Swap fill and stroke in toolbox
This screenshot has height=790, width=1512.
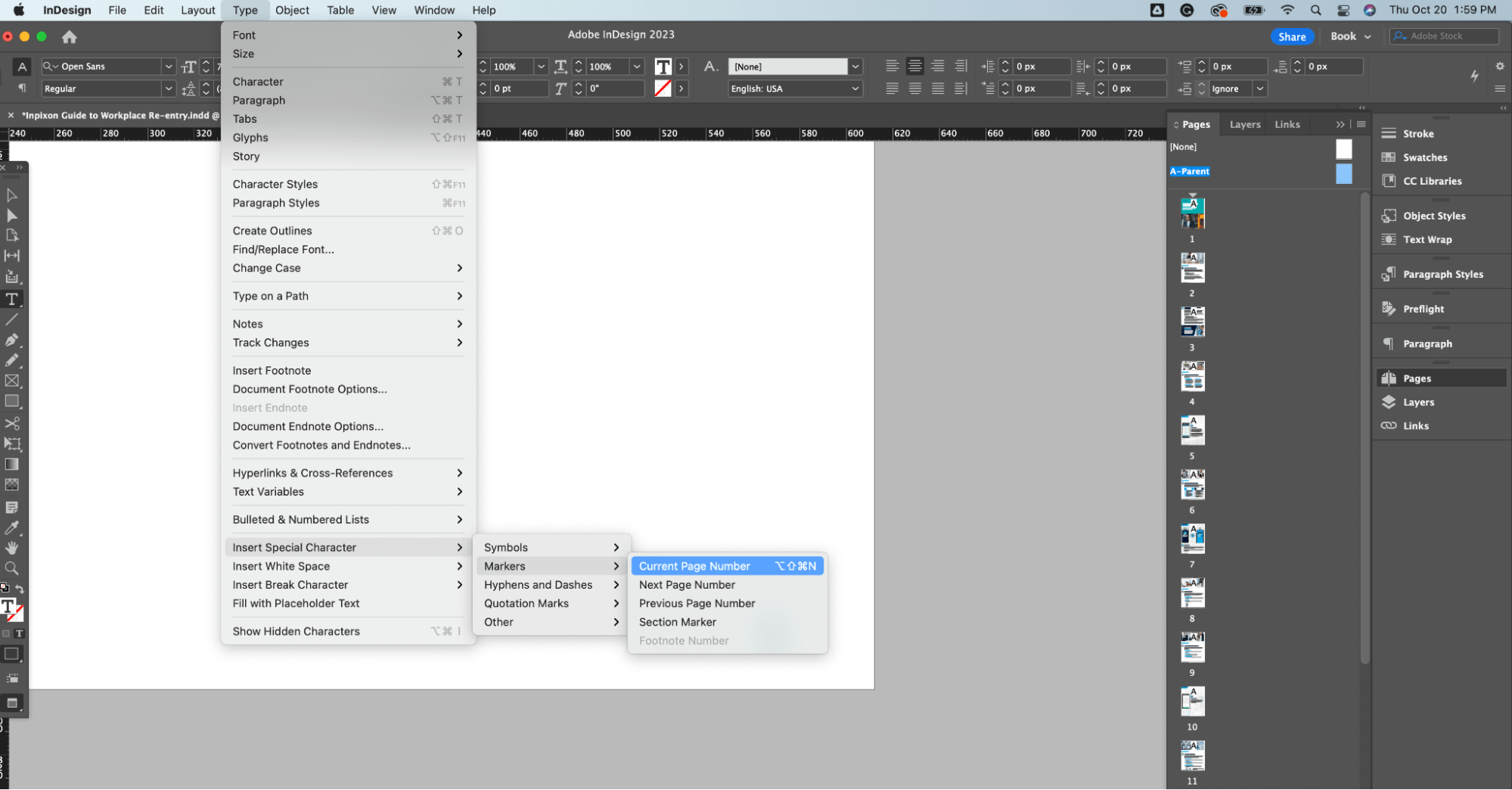coord(20,589)
